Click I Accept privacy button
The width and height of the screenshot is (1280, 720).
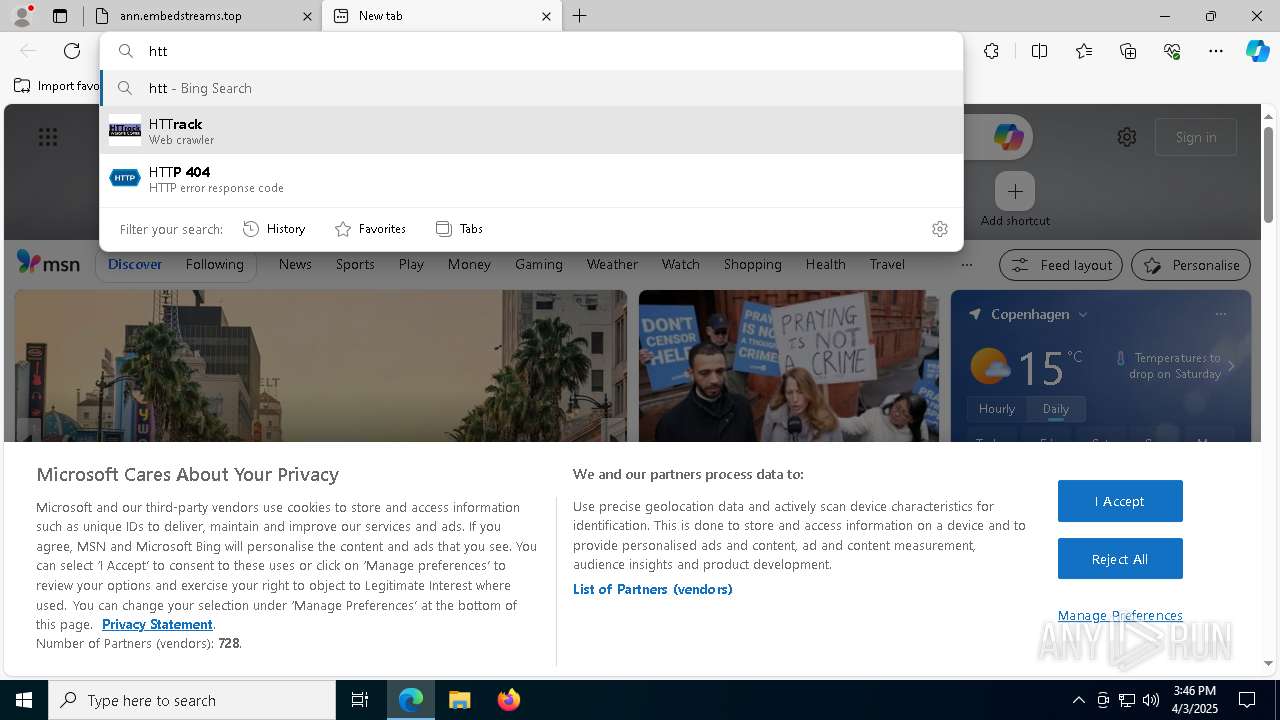click(x=1120, y=501)
